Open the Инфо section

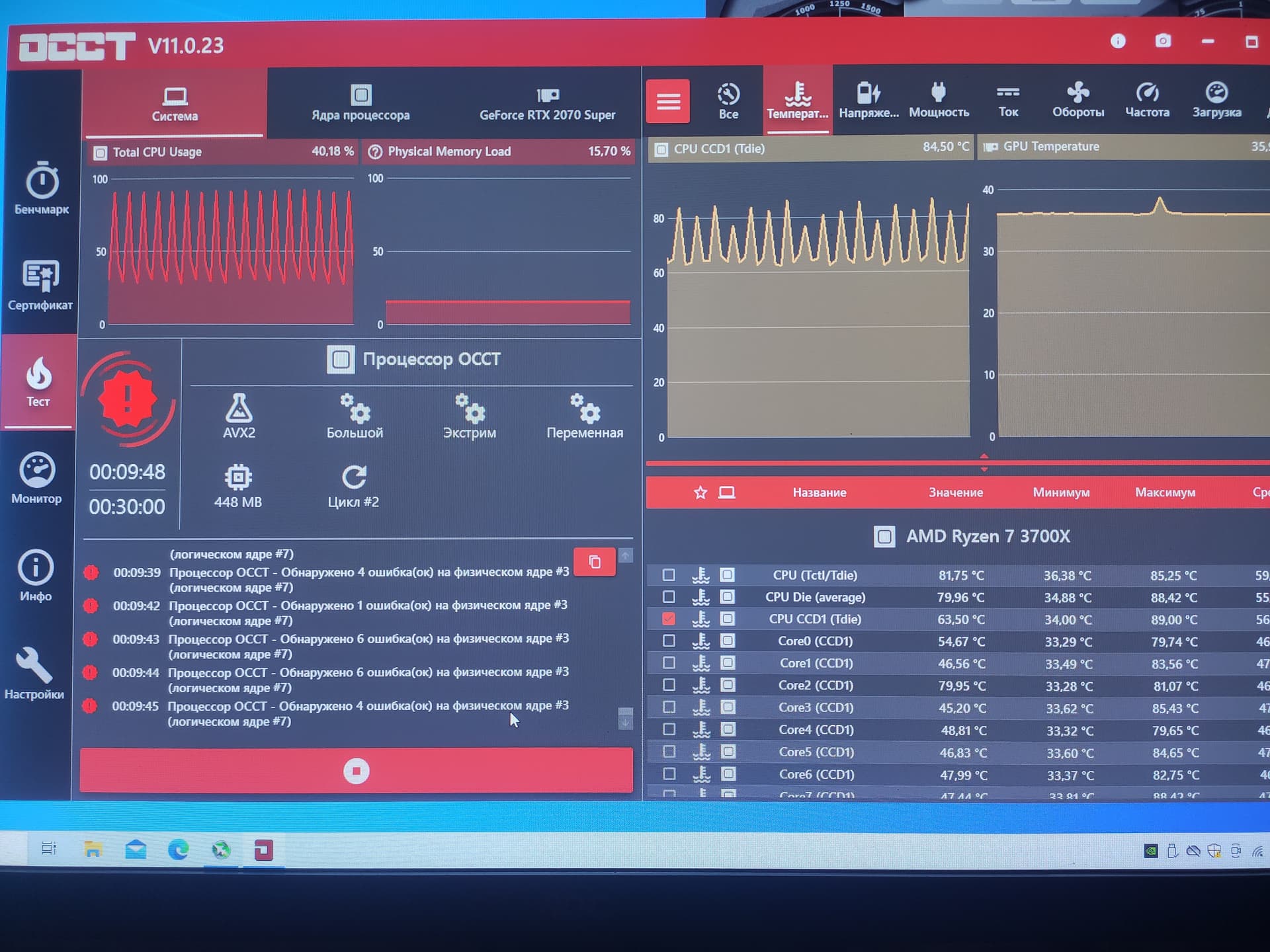pos(36,575)
